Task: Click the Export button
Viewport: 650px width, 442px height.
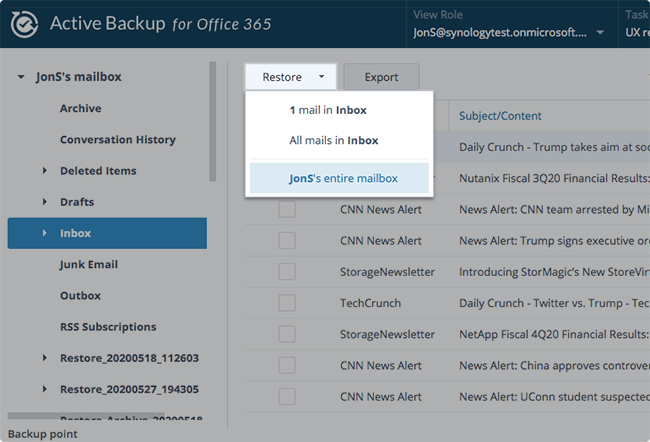Action: point(381,77)
